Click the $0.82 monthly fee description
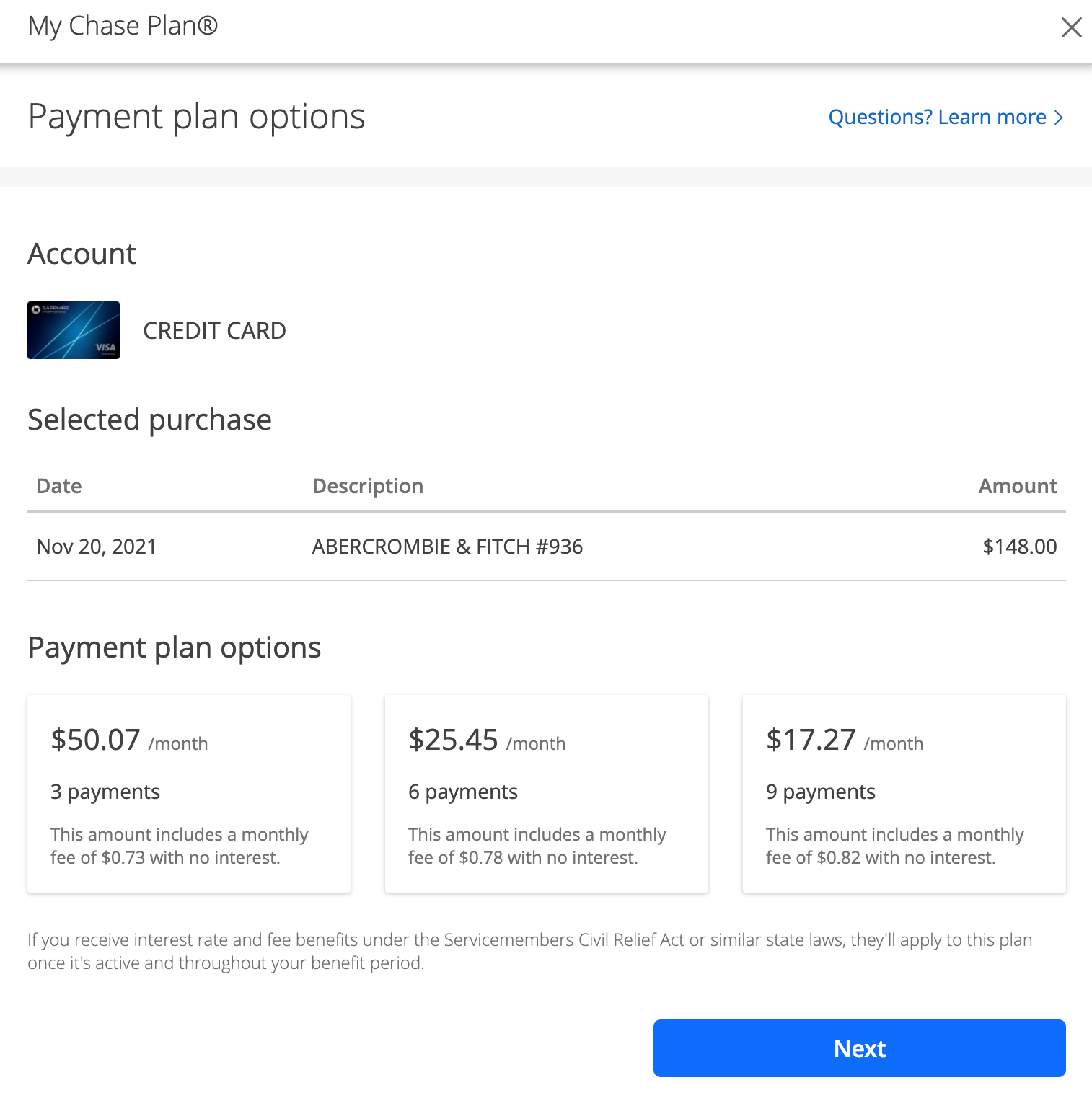Screen dimensions: 1092x1106 895,846
